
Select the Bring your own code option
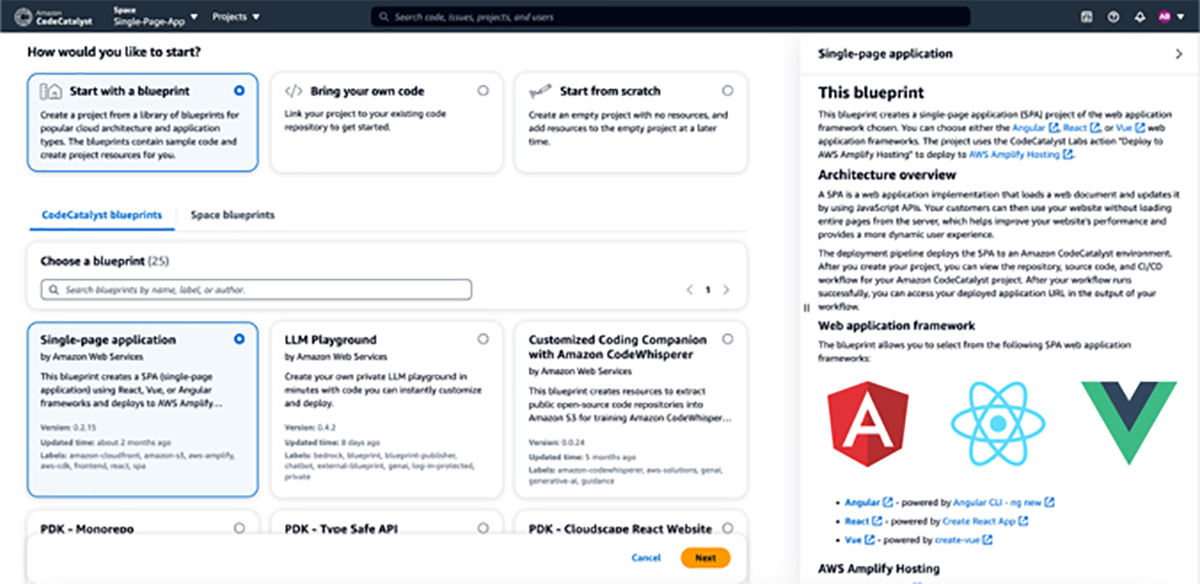coord(484,90)
